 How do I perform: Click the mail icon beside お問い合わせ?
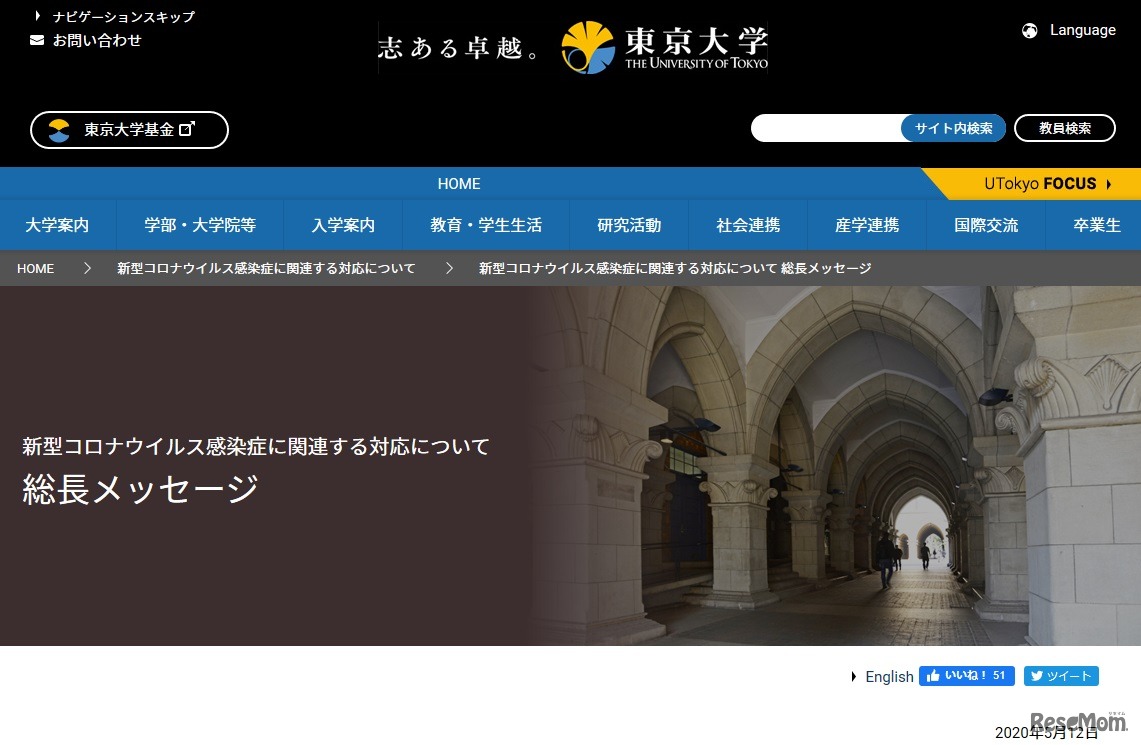point(35,40)
